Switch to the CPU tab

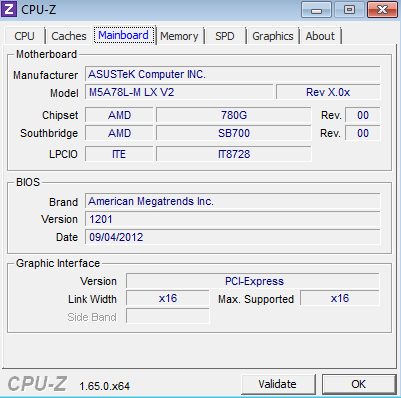pos(24,36)
